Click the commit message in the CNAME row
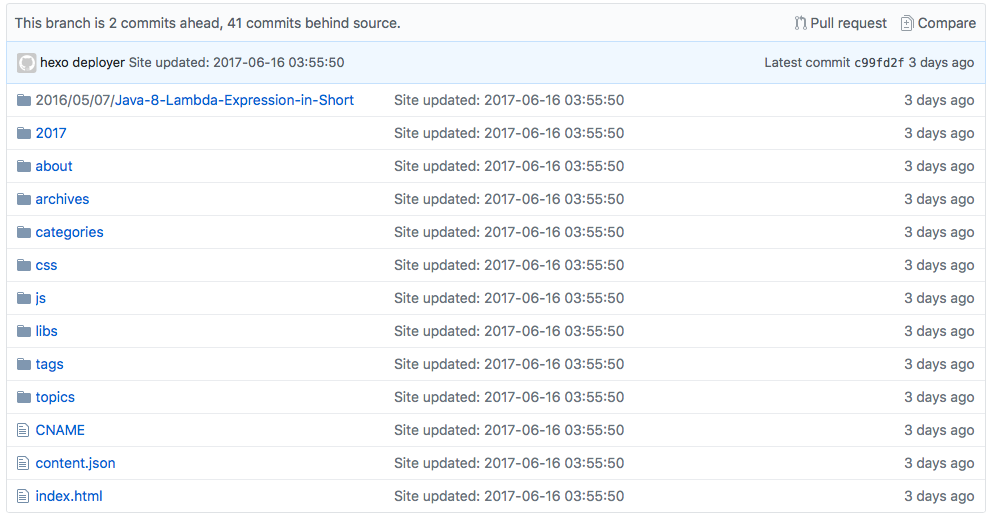 point(509,430)
